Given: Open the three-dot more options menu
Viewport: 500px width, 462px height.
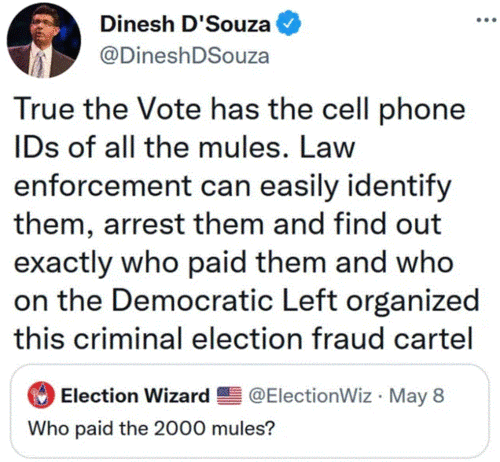Looking at the screenshot, I should [x=487, y=20].
